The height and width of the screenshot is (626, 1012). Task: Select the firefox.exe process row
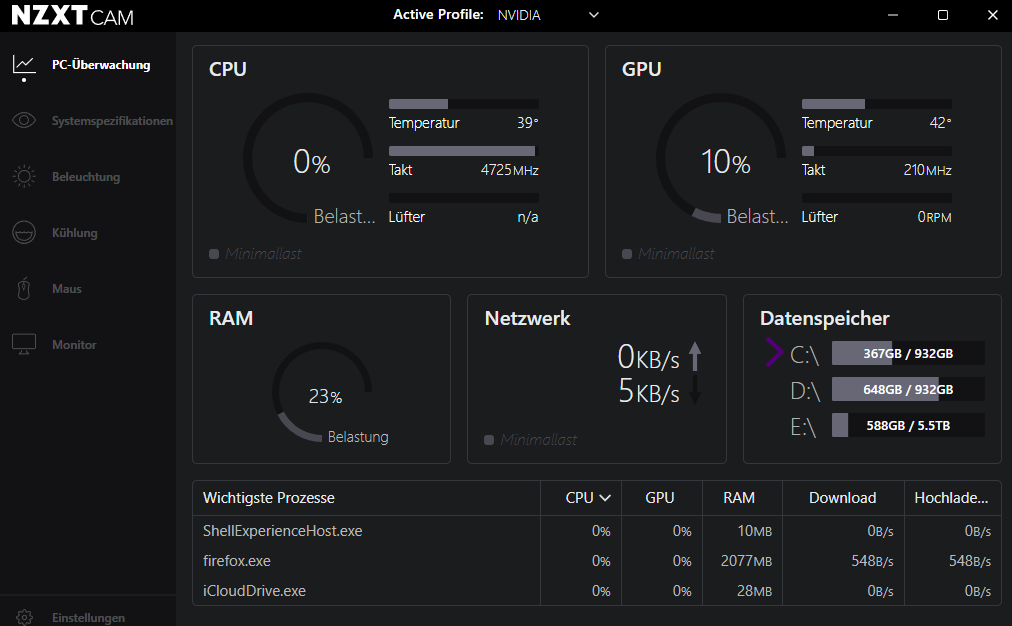point(237,561)
